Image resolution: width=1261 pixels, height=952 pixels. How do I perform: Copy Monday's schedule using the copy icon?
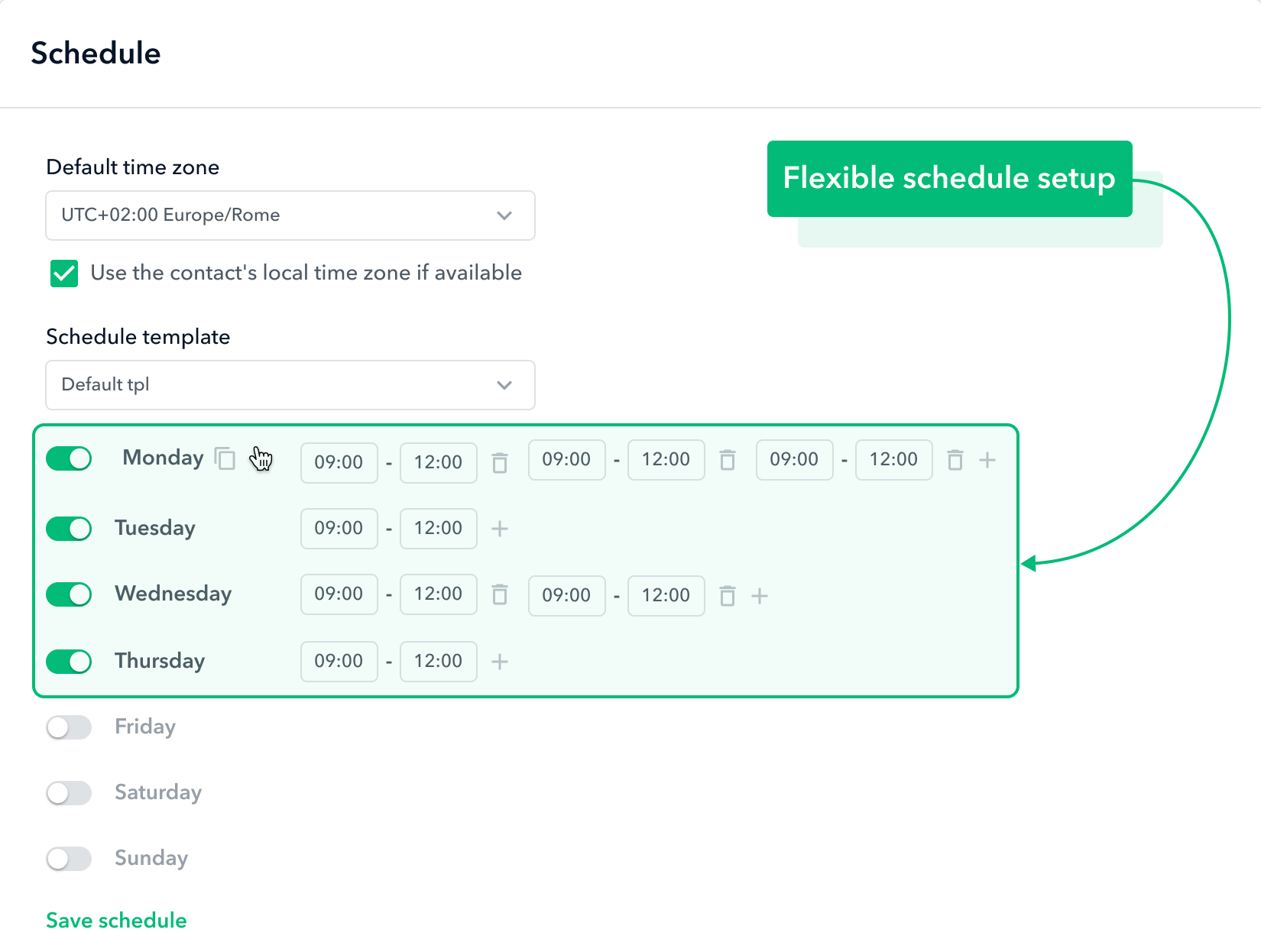[x=225, y=458]
